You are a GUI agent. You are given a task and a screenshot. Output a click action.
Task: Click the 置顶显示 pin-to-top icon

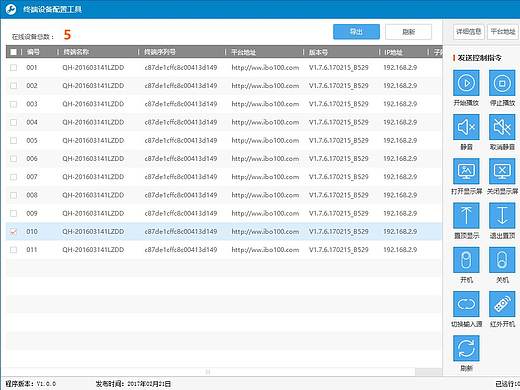point(466,215)
